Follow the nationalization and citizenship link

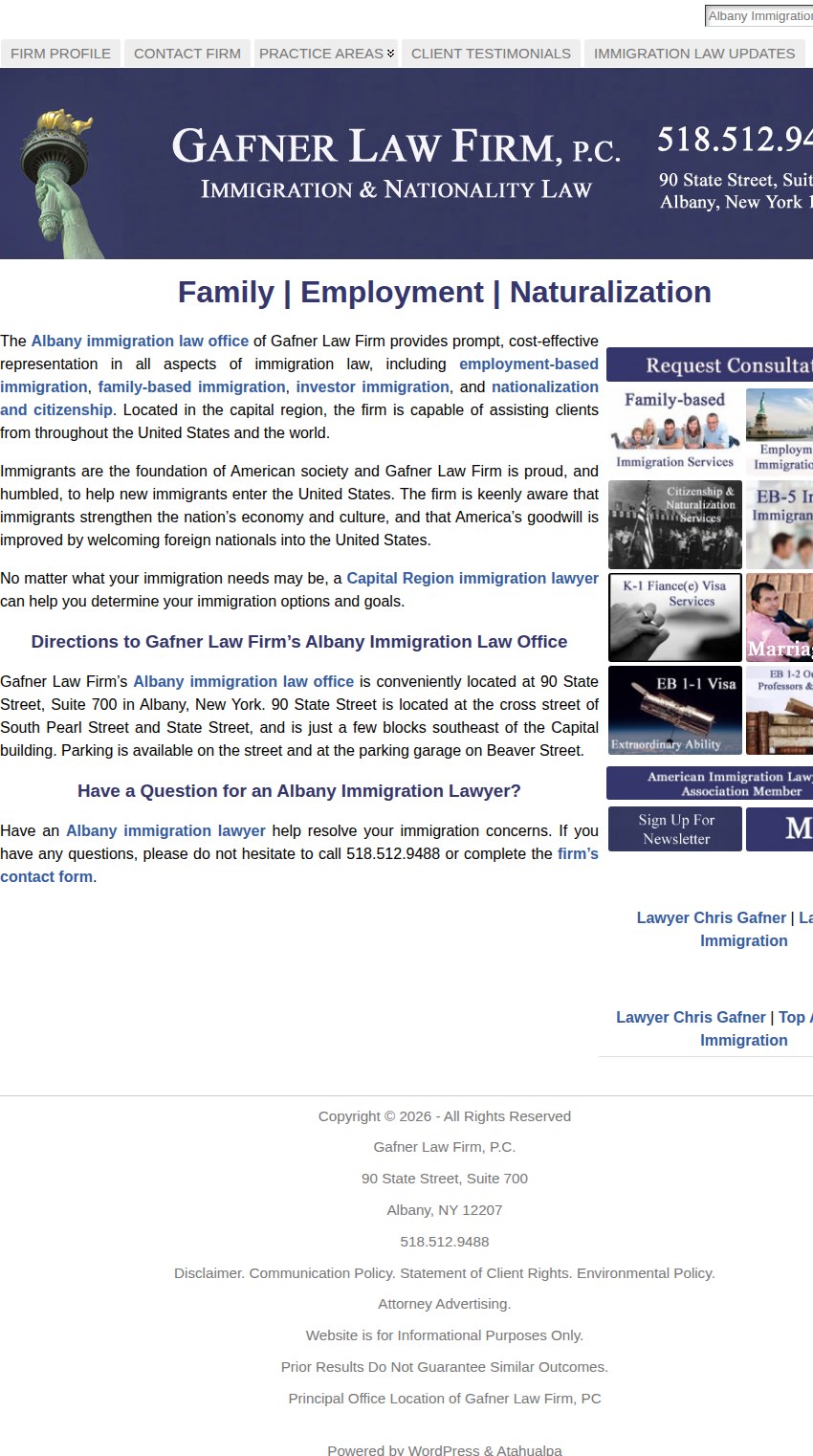click(x=545, y=386)
